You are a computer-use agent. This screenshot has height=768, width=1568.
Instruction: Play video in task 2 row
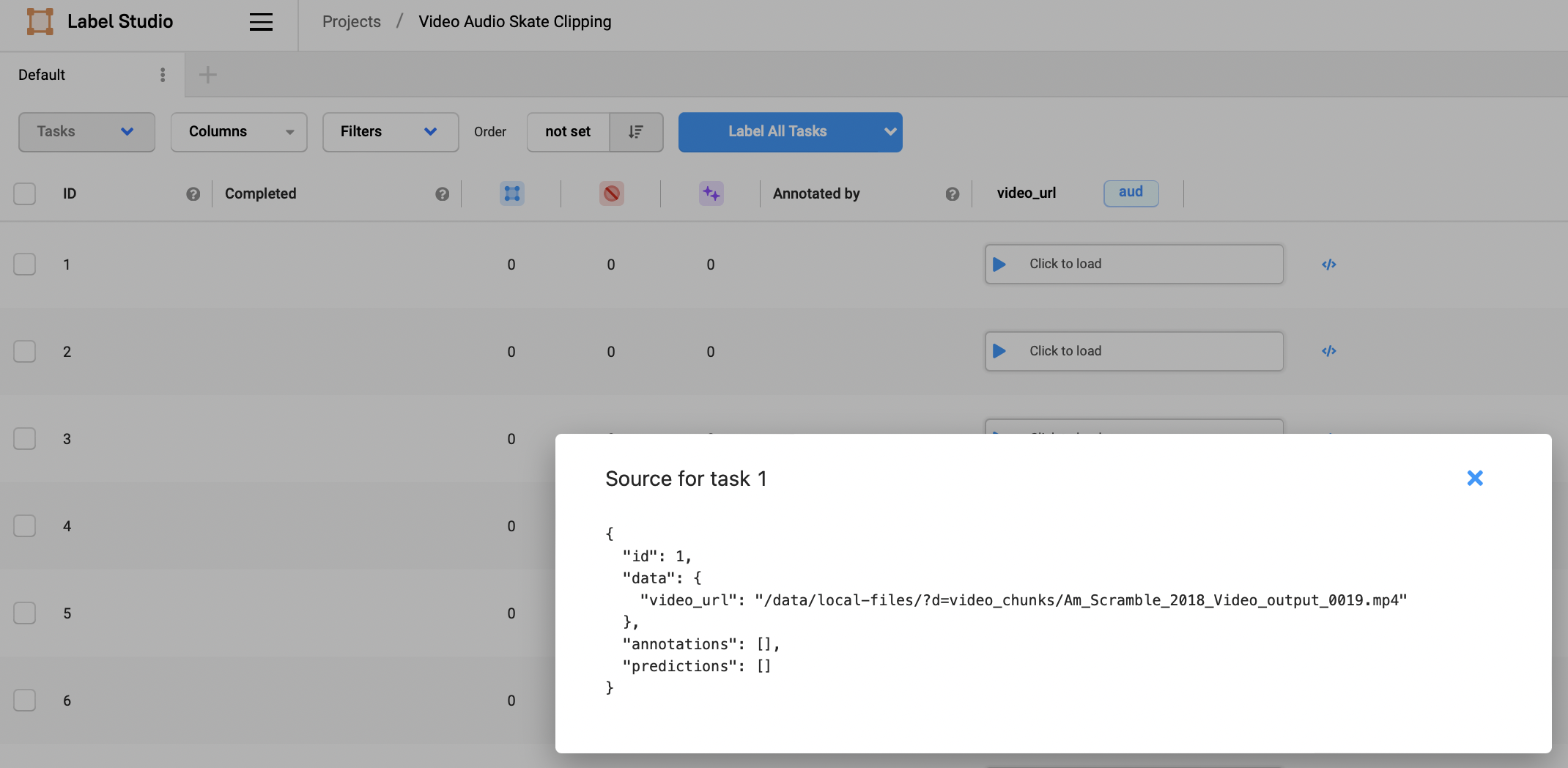pos(999,352)
